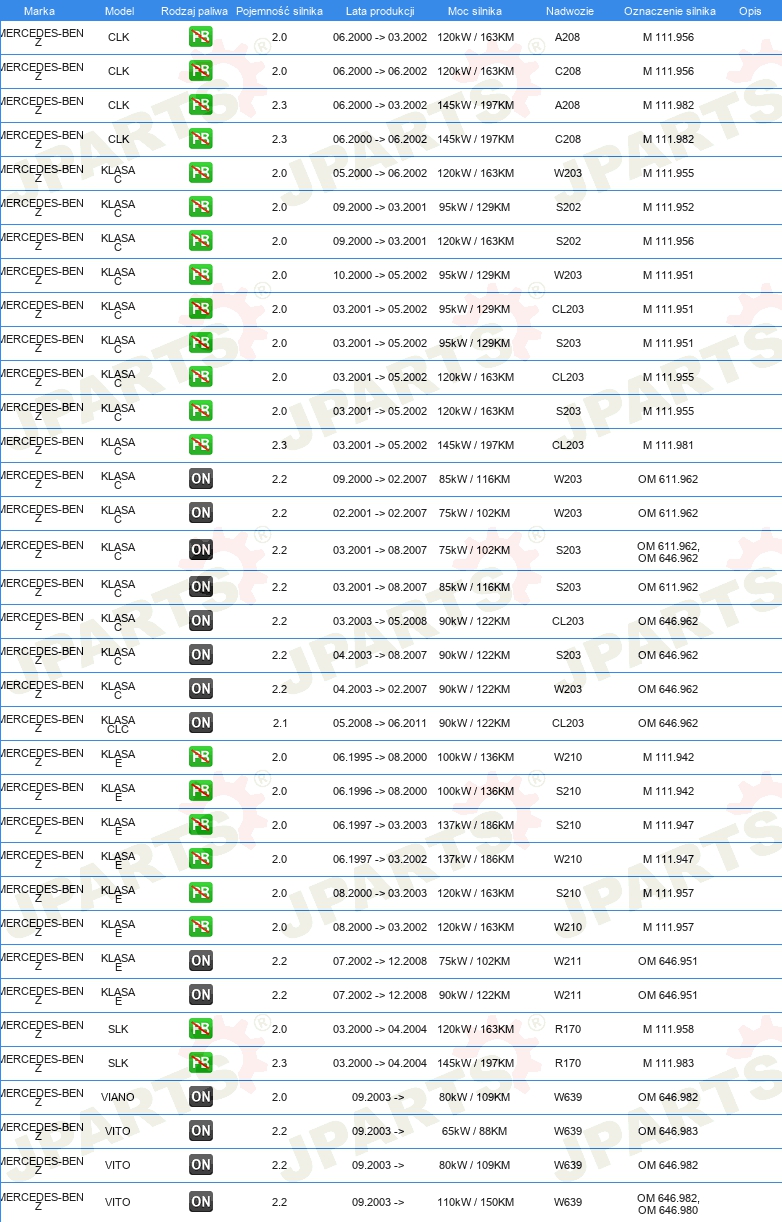This screenshot has width=782, height=1222.
Task: Click PB fuel icon in CLK A208 2.0 row
Action: 201,37
